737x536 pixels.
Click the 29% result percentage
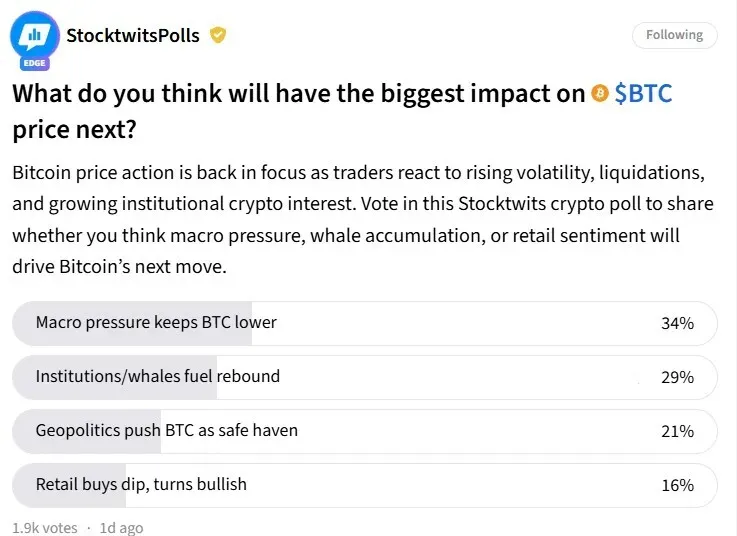677,377
